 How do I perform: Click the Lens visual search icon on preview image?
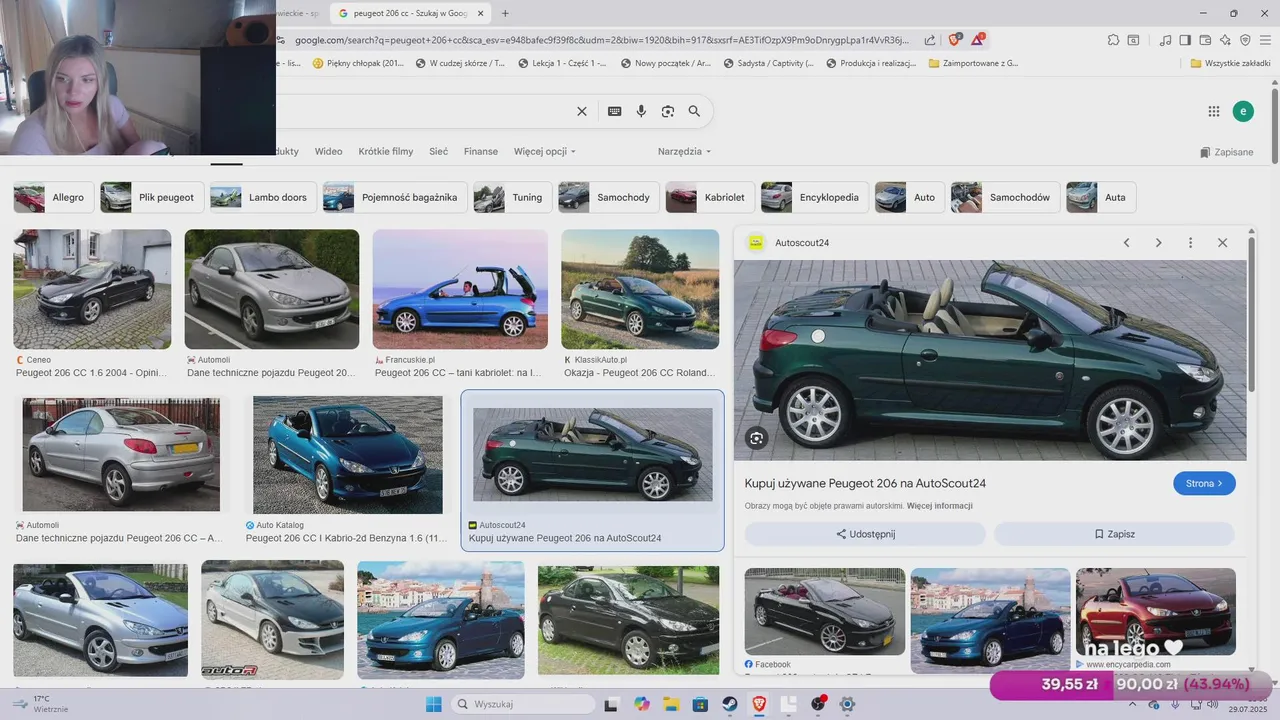click(x=756, y=438)
